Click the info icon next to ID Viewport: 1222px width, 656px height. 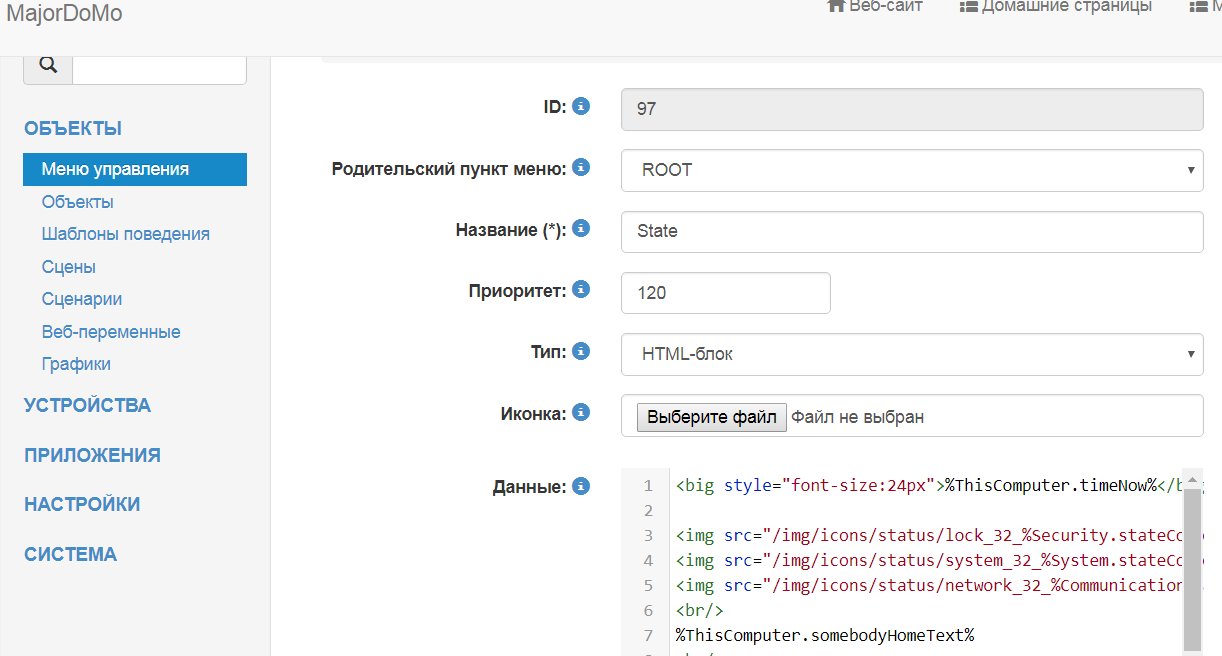581,106
